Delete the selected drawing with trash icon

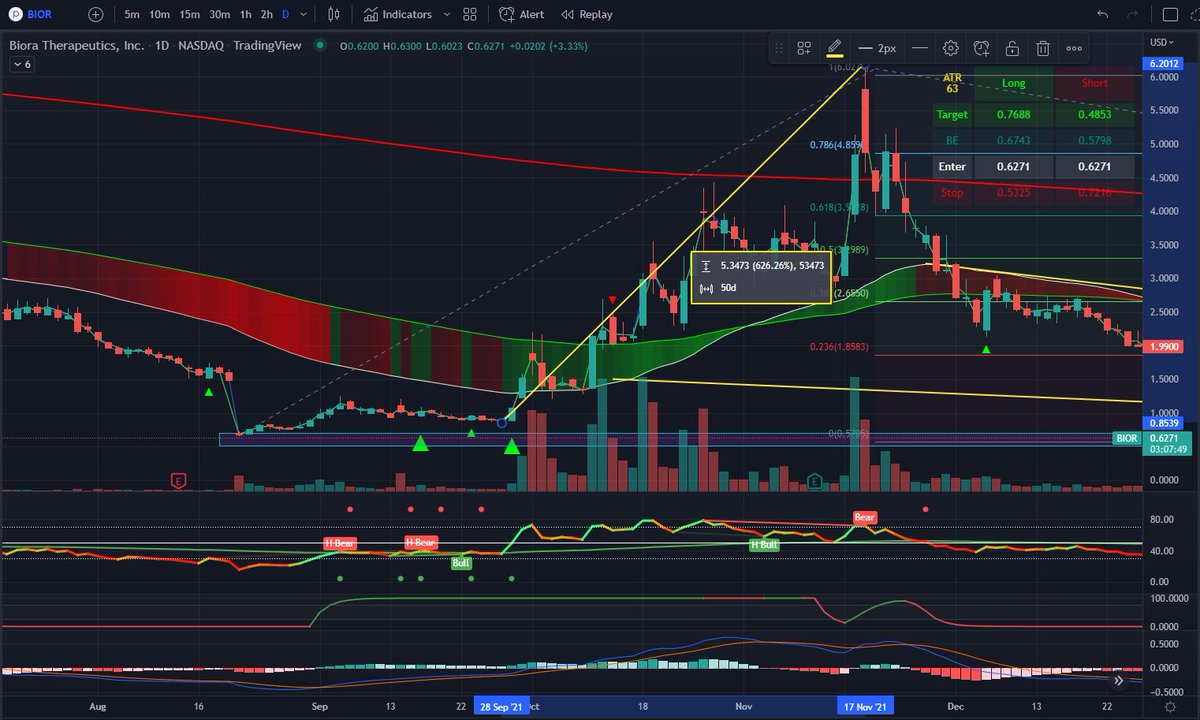click(1042, 48)
